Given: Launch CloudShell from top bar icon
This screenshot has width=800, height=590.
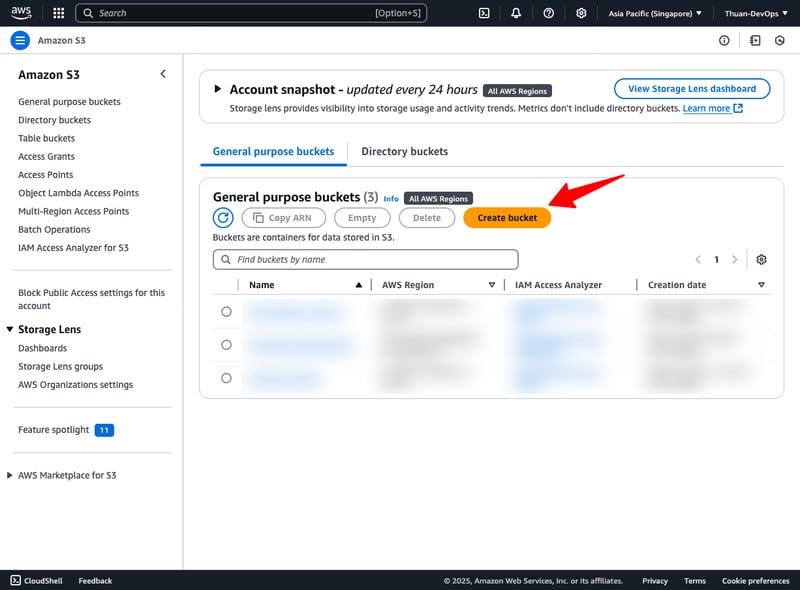Looking at the screenshot, I should (484, 13).
